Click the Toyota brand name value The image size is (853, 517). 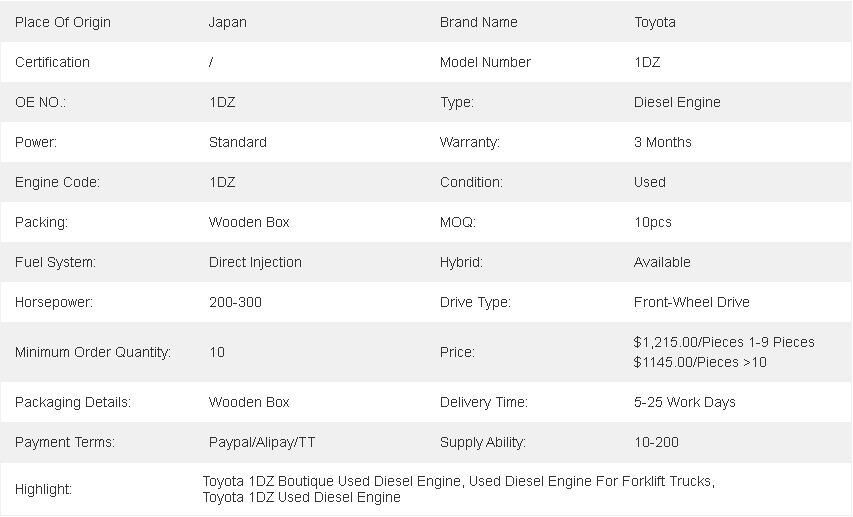654,22
